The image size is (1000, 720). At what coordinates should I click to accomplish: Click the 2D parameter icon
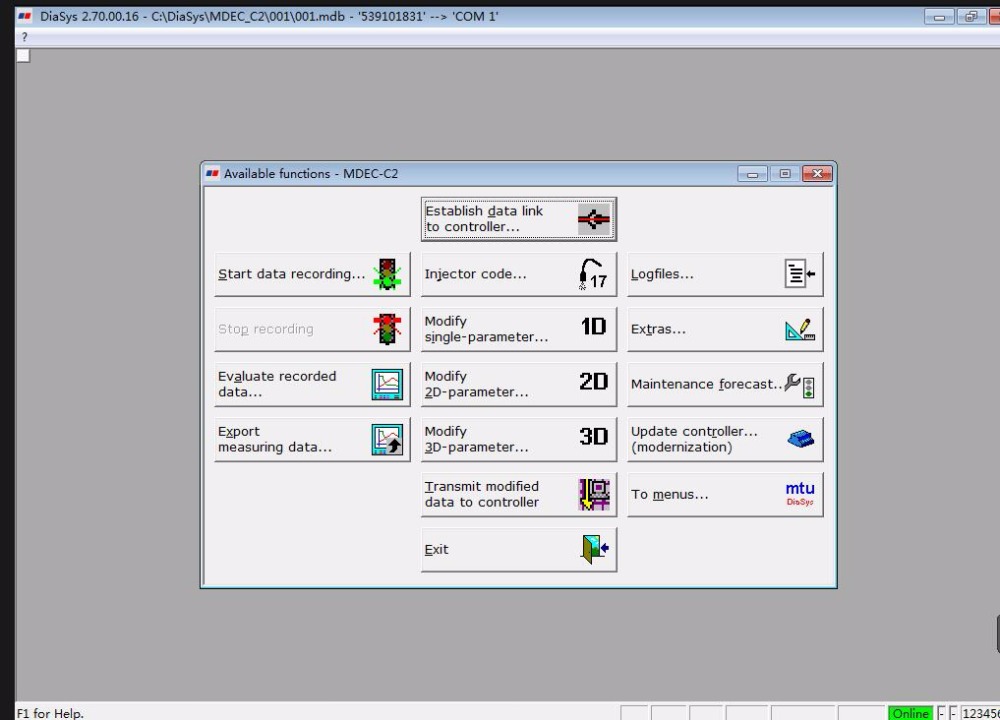coord(593,383)
